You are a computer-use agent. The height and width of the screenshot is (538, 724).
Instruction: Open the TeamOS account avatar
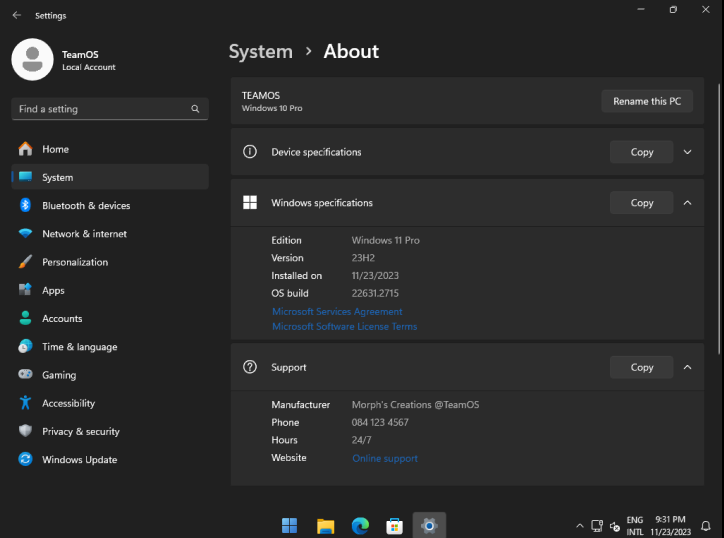[32, 60]
